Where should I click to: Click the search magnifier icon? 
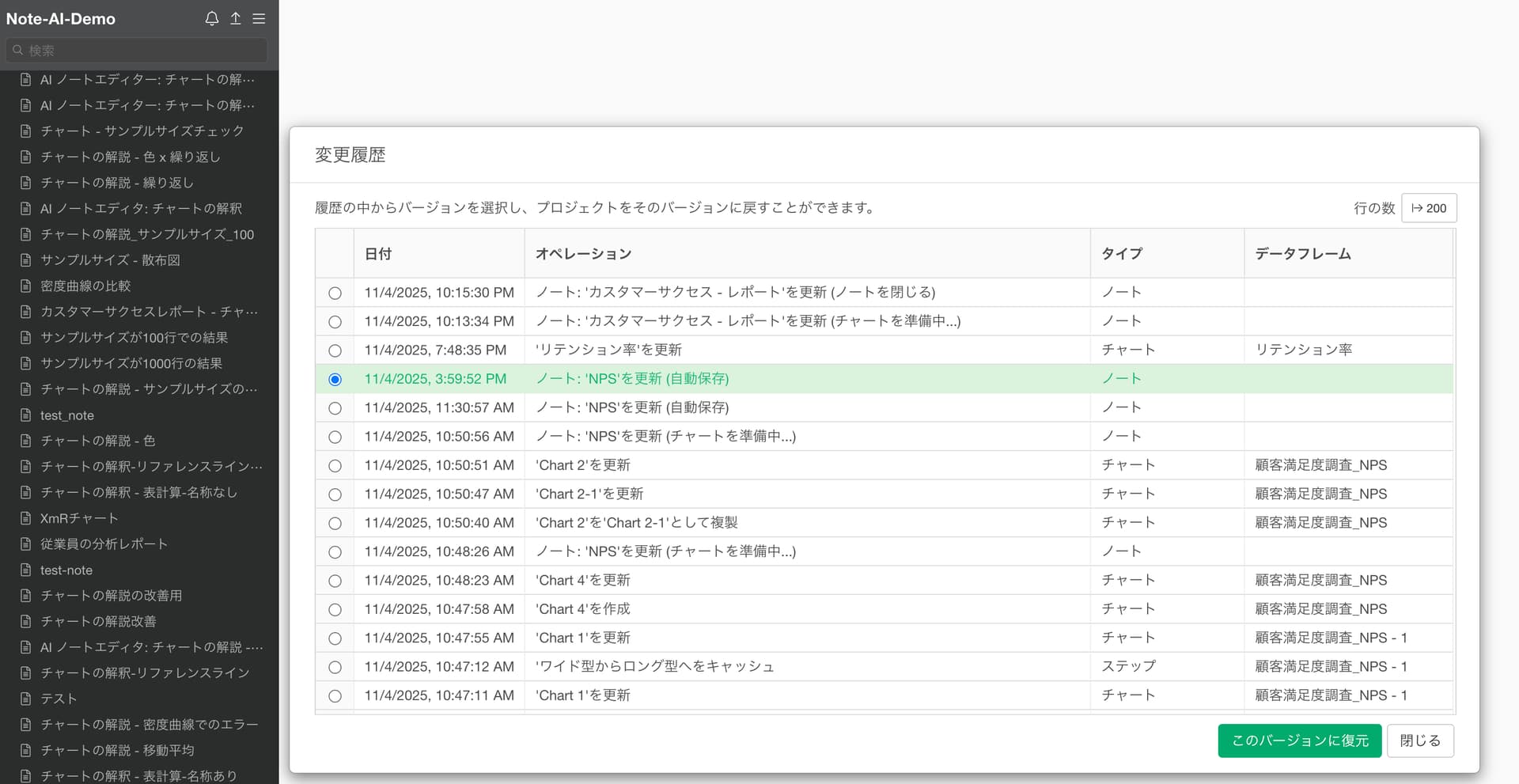[17, 50]
